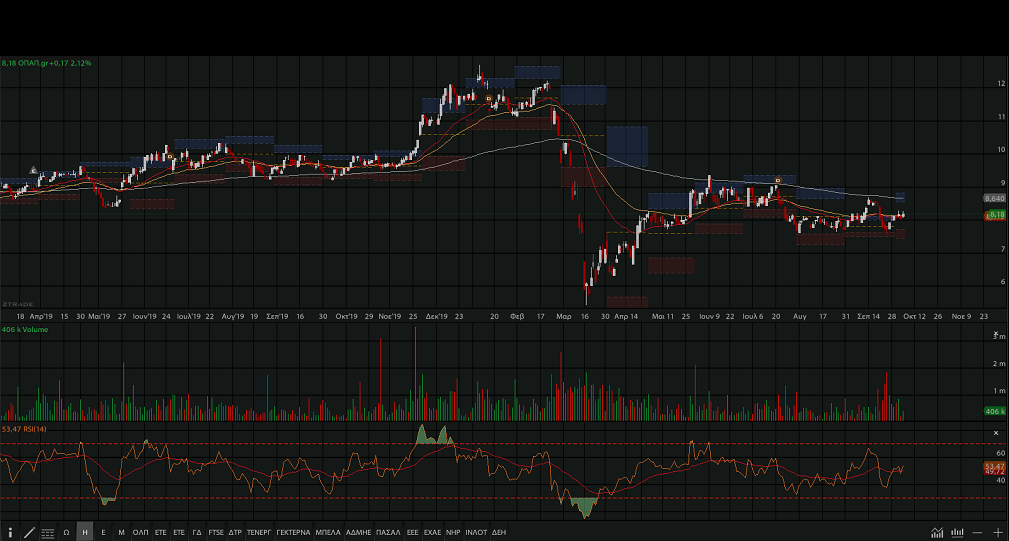This screenshot has height=541, width=1009.
Task: Switch to the M monthly timeframe
Action: click(x=121, y=533)
